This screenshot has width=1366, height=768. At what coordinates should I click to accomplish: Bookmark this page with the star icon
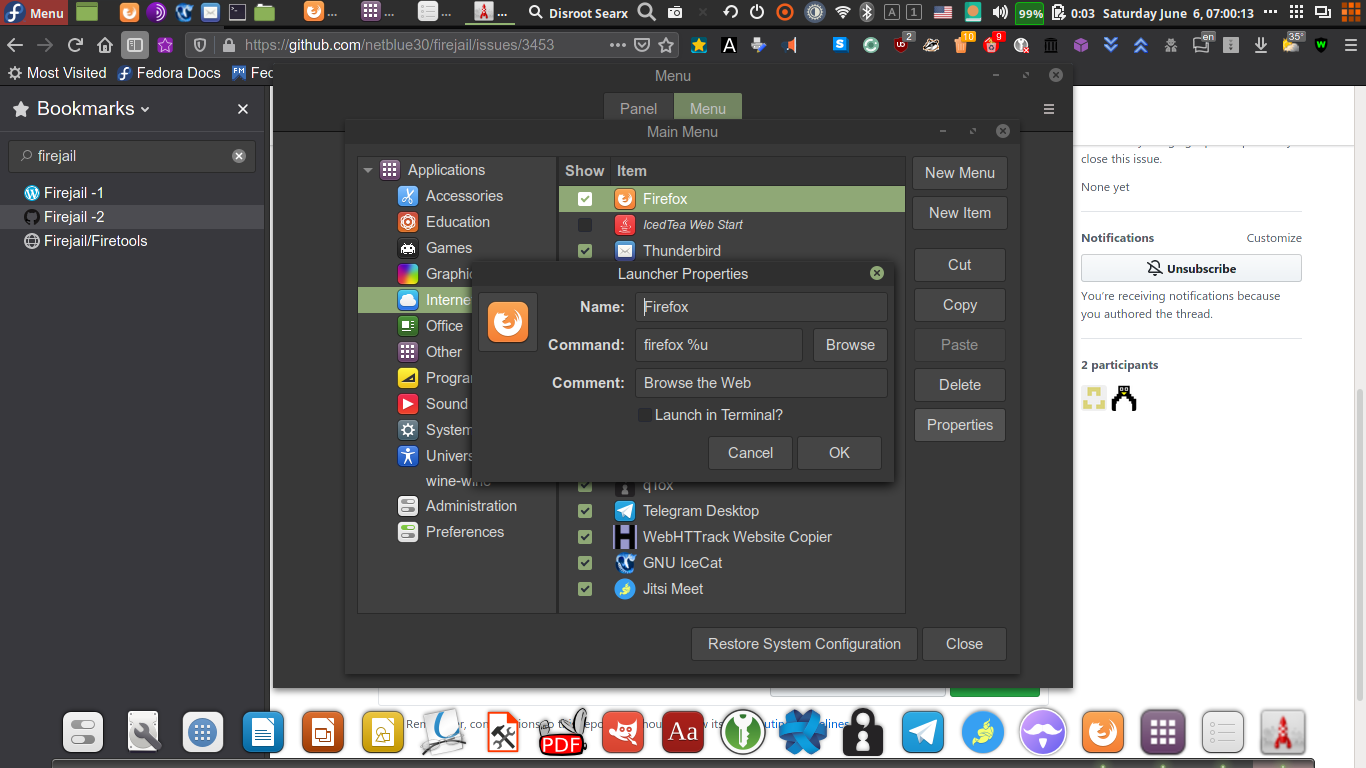tap(665, 45)
